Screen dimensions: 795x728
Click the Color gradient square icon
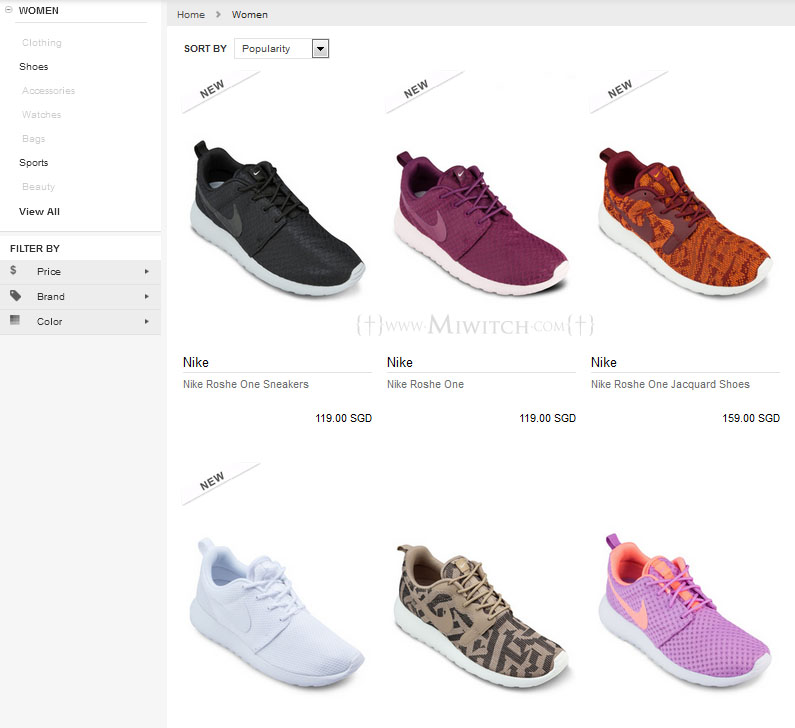tap(15, 319)
